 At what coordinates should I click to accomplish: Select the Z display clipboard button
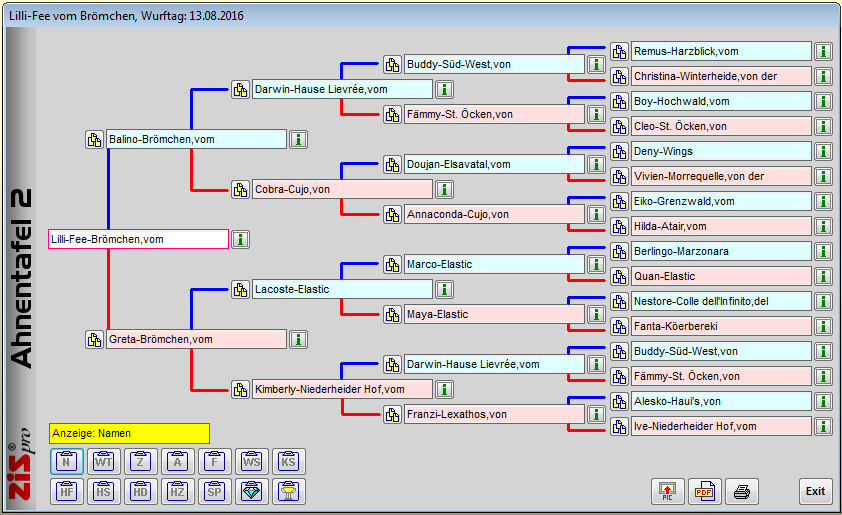141,461
